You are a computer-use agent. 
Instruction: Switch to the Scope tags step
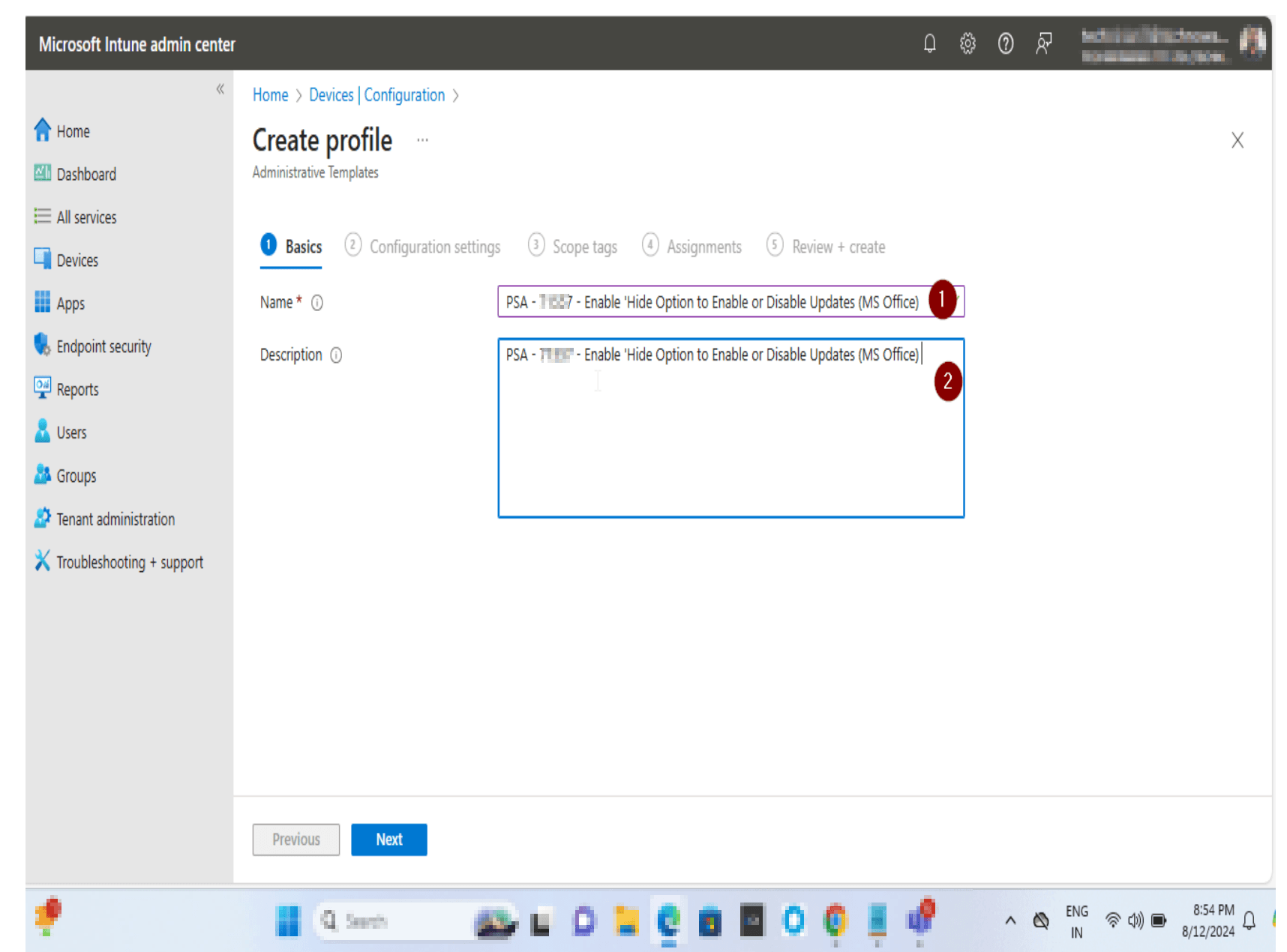click(x=573, y=247)
